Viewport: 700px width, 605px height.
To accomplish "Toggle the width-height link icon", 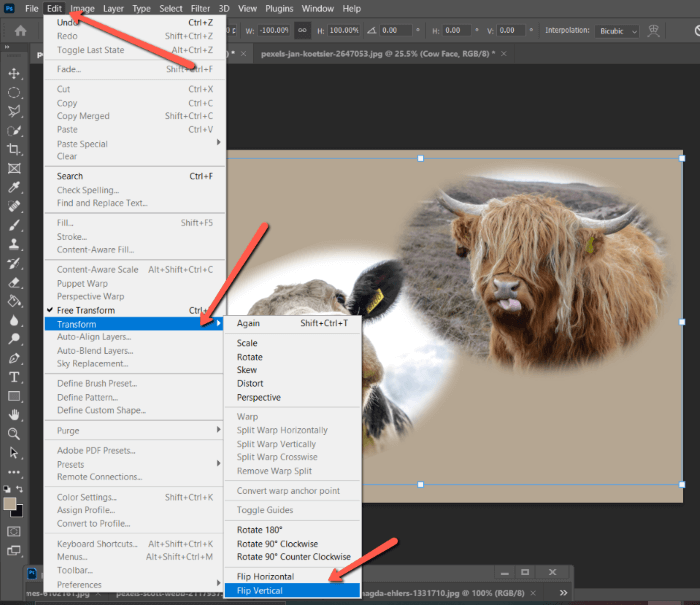I will 301,30.
